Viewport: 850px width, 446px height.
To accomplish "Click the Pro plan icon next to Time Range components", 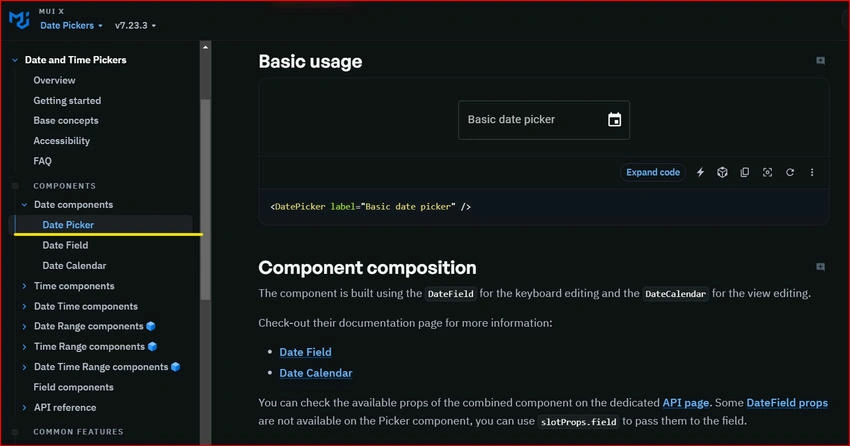I will (152, 346).
